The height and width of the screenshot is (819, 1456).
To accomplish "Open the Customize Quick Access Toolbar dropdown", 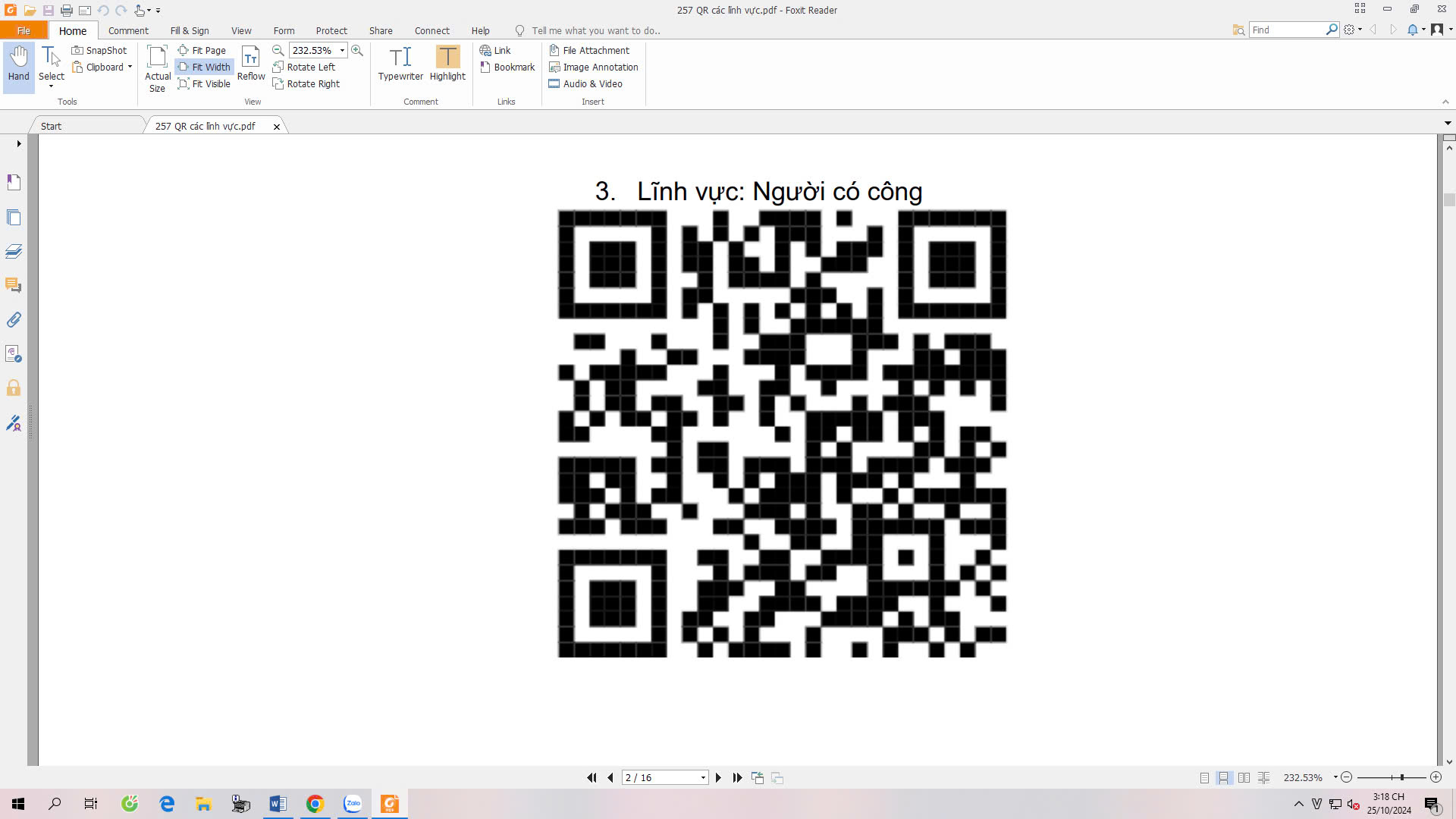I will [x=158, y=11].
